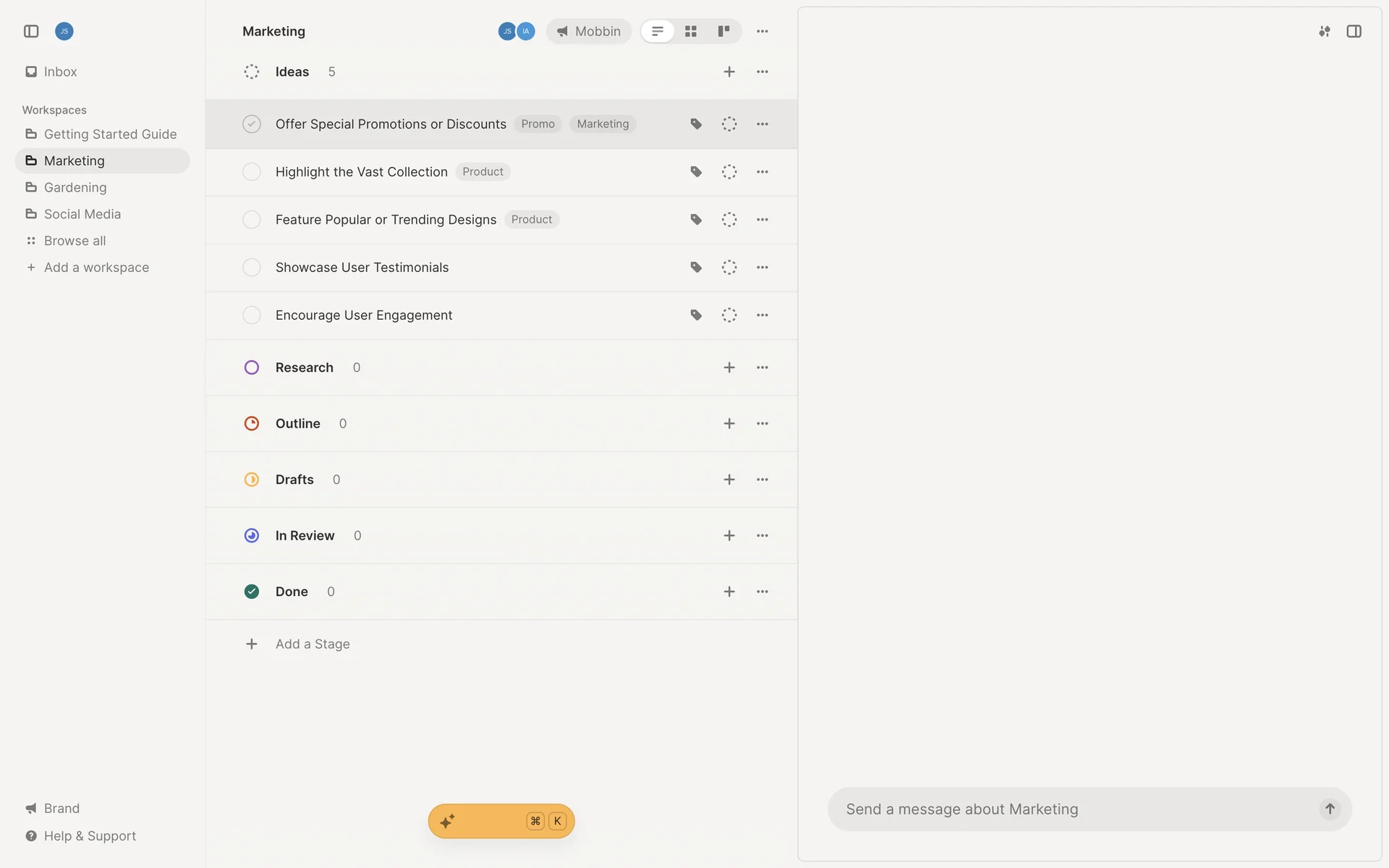The image size is (1389, 868).
Task: Open Marketing workspace more options menu
Action: [763, 31]
